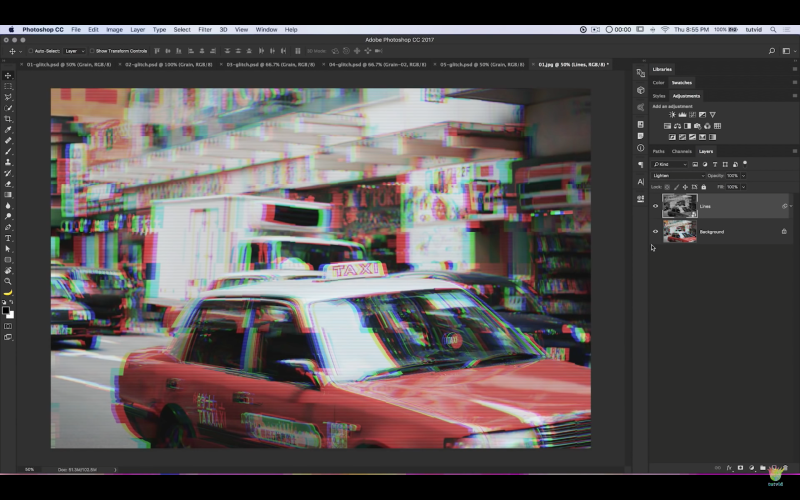Viewport: 800px width, 500px height.
Task: Select the Path Selection tool
Action: [8, 249]
